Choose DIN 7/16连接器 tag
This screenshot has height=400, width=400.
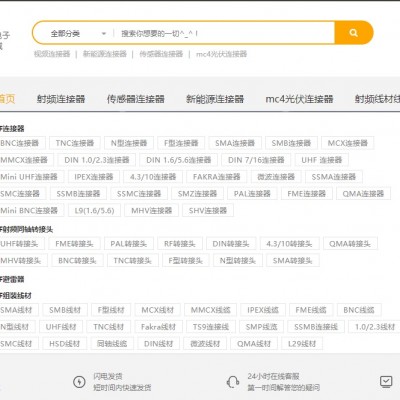coord(256,160)
